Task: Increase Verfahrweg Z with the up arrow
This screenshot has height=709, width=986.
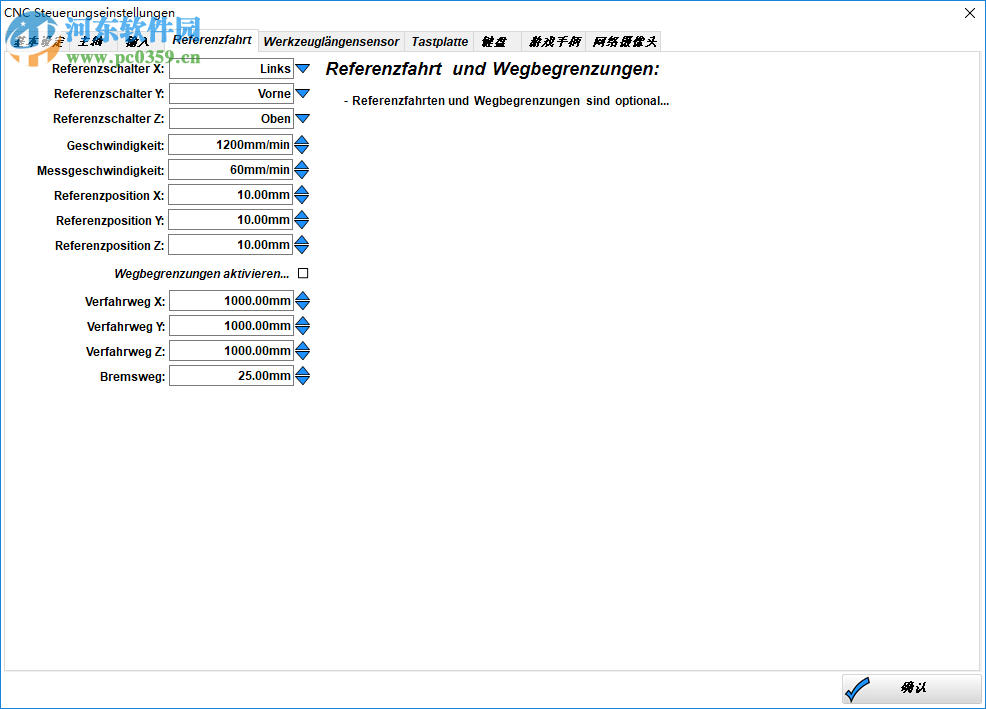Action: [x=302, y=346]
